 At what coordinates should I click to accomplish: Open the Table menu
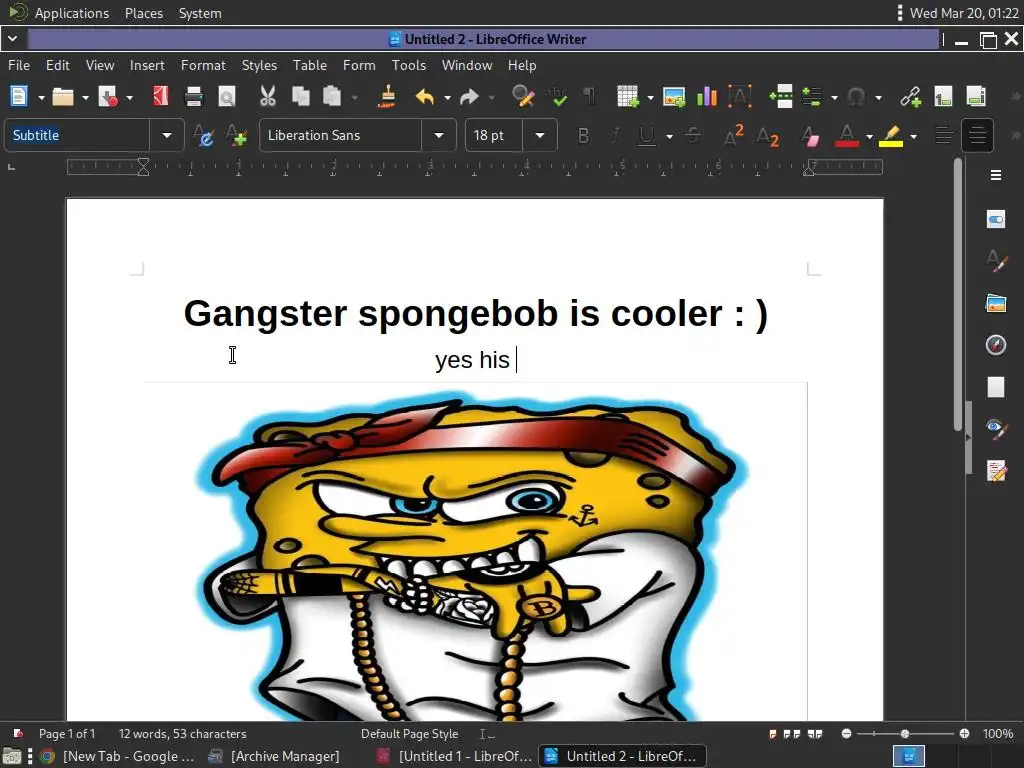310,65
